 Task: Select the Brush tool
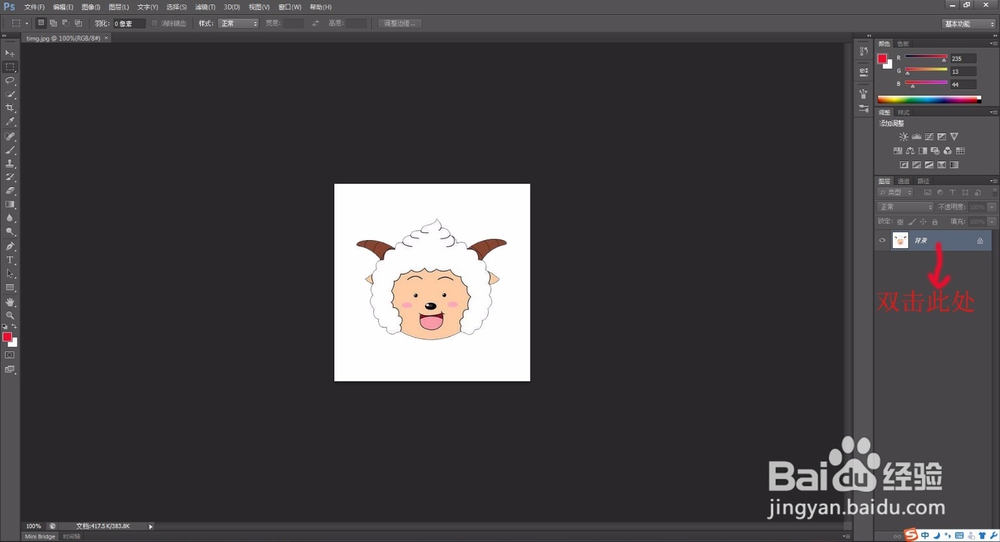tap(10, 150)
